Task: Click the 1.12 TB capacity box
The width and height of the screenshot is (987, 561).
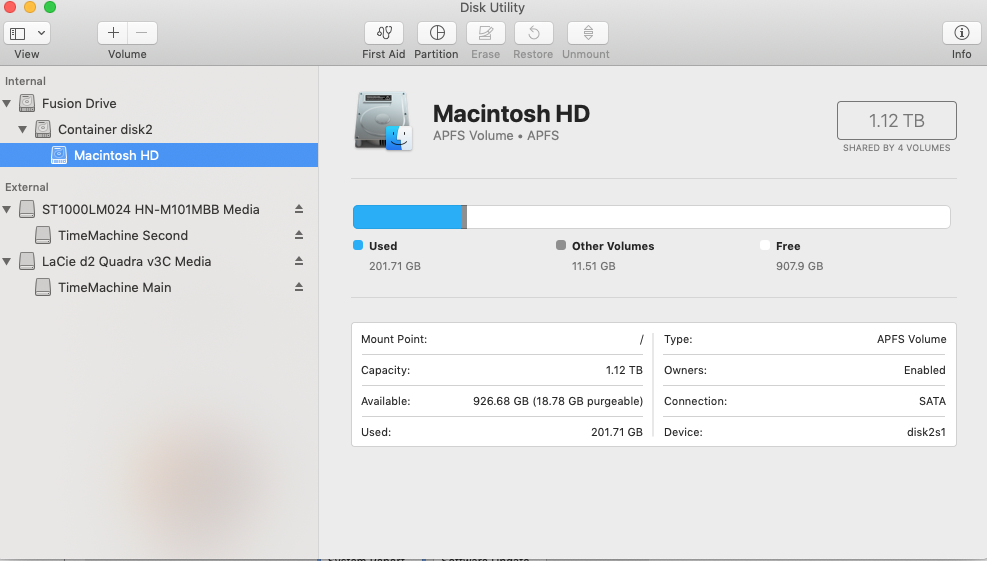Action: (896, 120)
